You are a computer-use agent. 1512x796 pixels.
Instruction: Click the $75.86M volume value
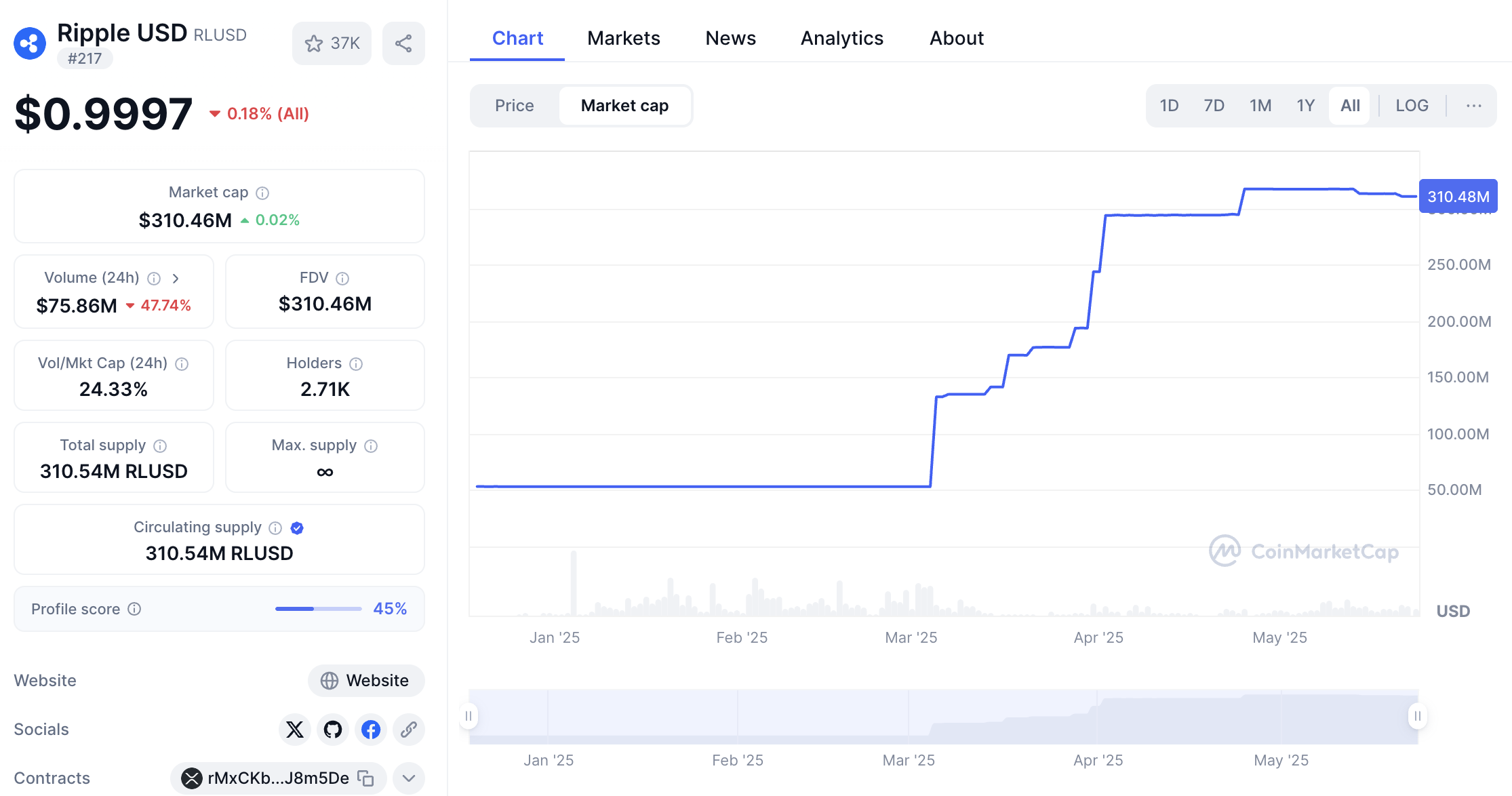tap(77, 306)
